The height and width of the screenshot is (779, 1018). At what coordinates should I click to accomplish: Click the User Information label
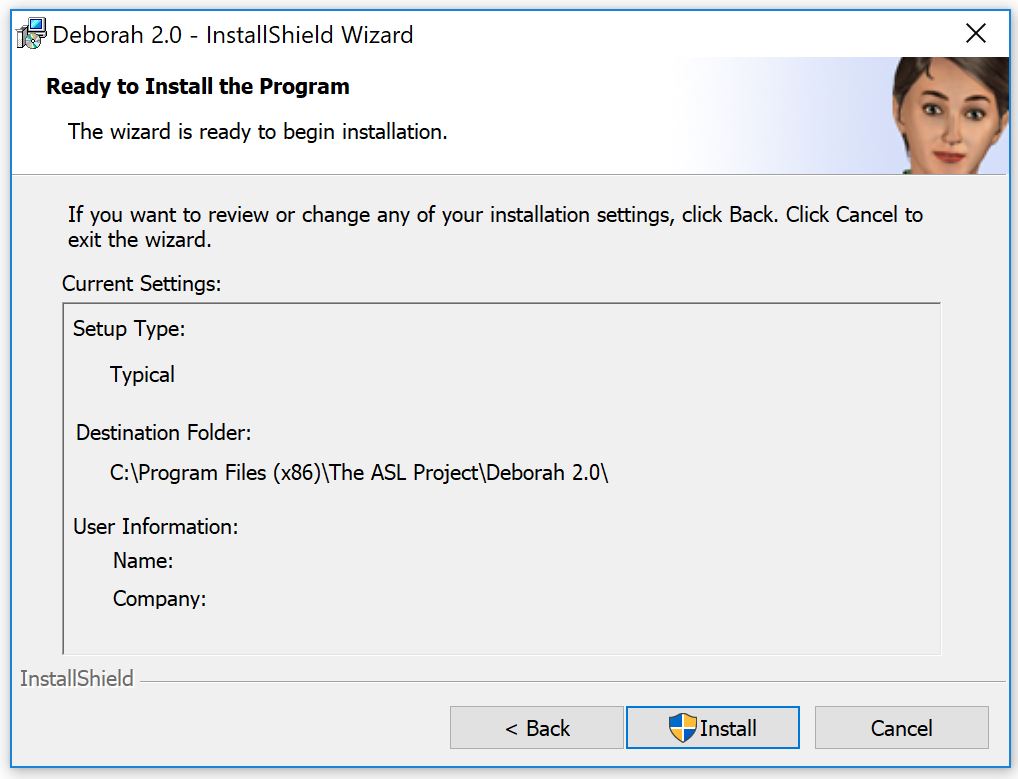click(156, 526)
